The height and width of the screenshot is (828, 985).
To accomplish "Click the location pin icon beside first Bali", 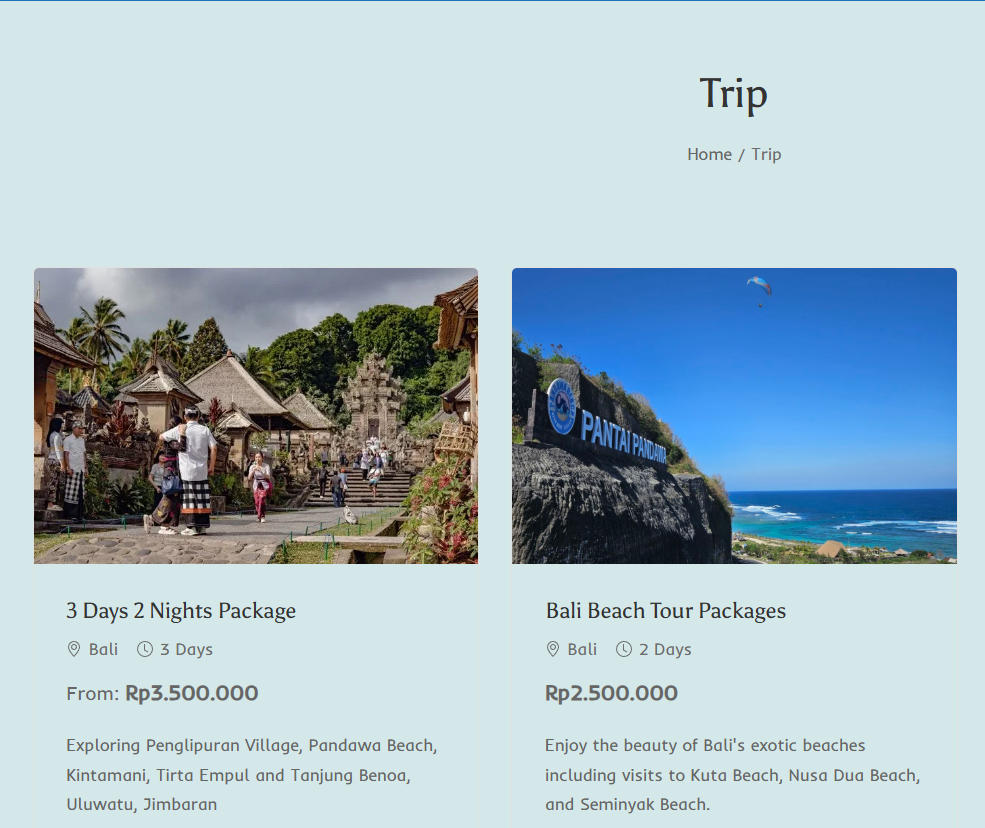I will tap(73, 649).
